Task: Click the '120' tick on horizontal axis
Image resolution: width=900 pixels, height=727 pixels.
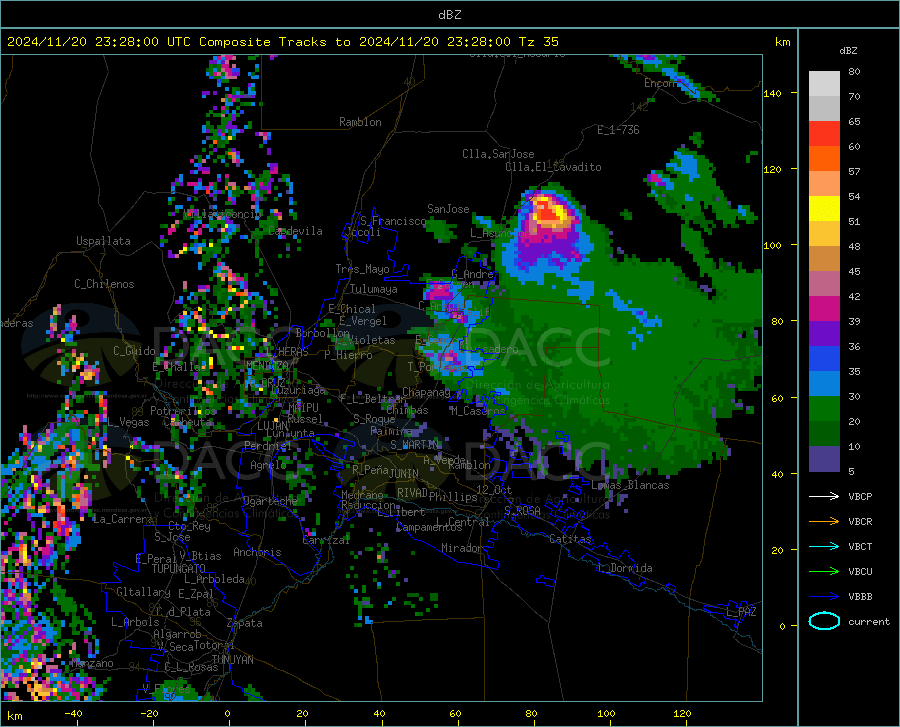Action: coord(682,713)
